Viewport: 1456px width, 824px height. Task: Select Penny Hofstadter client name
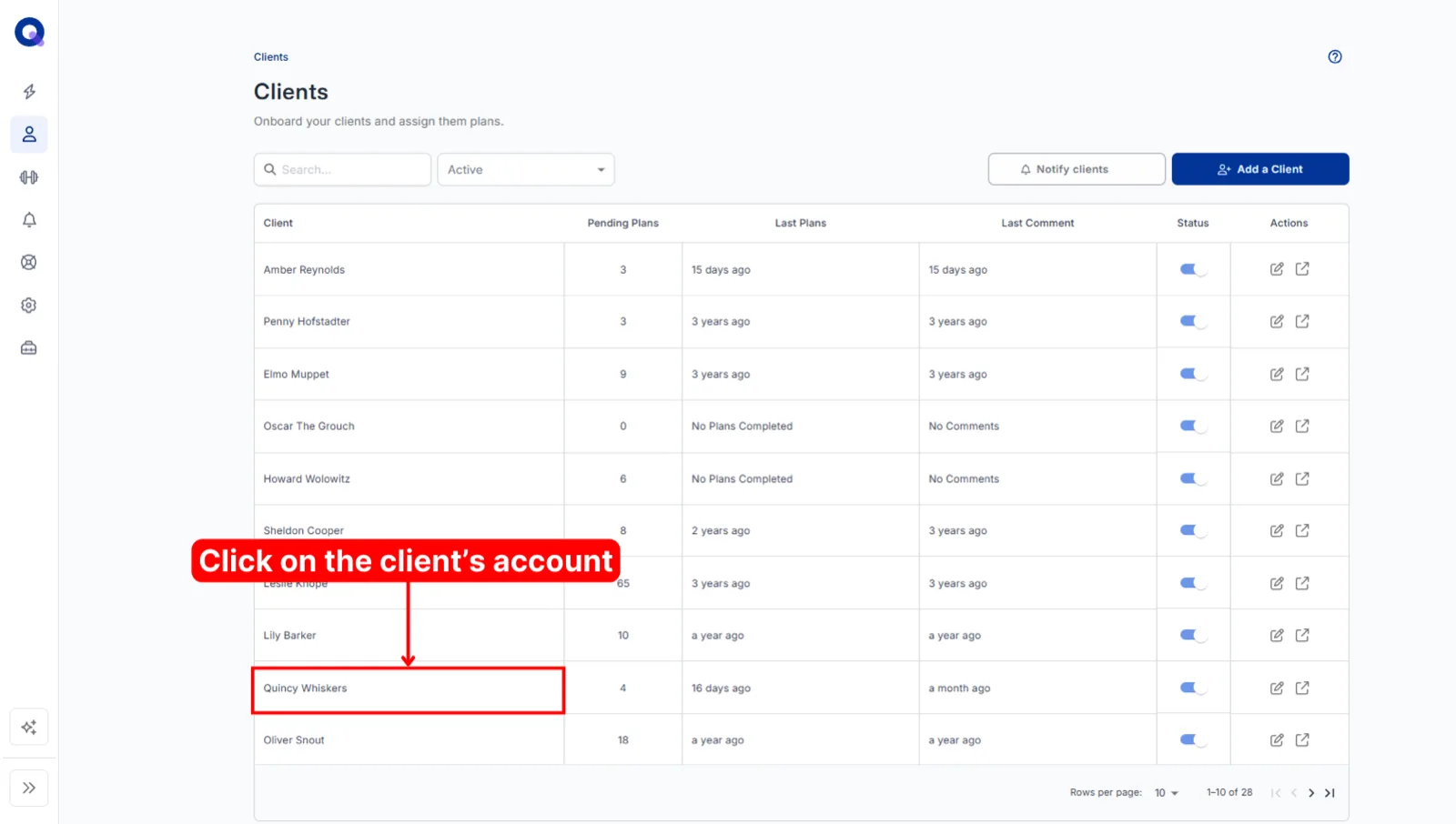(x=307, y=322)
